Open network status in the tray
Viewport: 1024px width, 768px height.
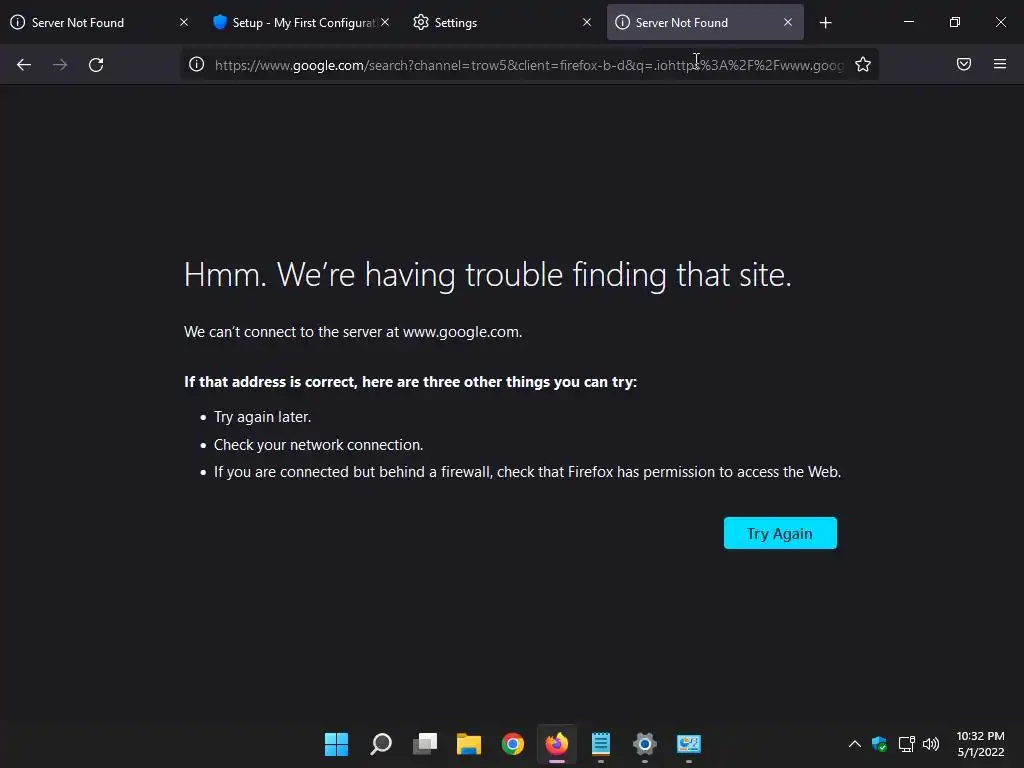coord(906,744)
